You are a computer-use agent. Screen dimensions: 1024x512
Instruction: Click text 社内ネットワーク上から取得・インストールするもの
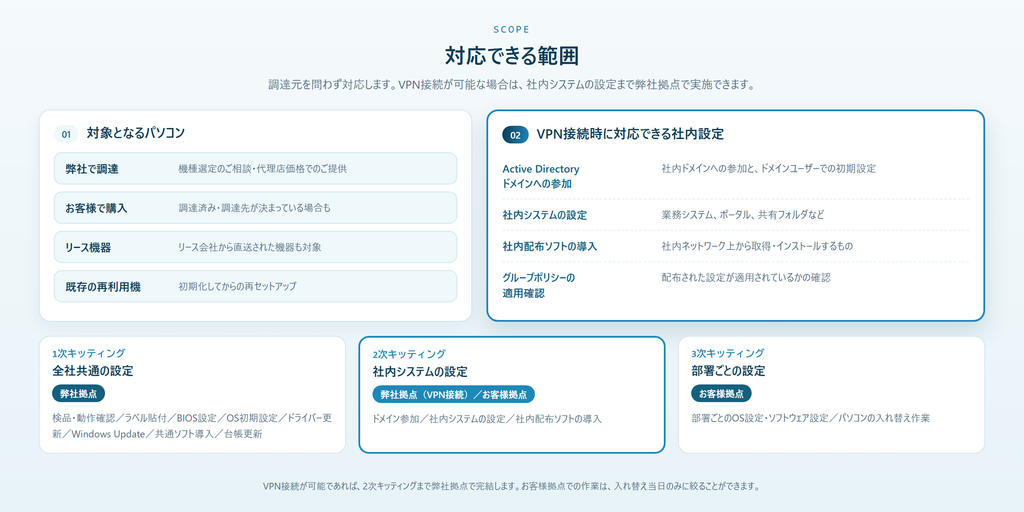point(757,246)
